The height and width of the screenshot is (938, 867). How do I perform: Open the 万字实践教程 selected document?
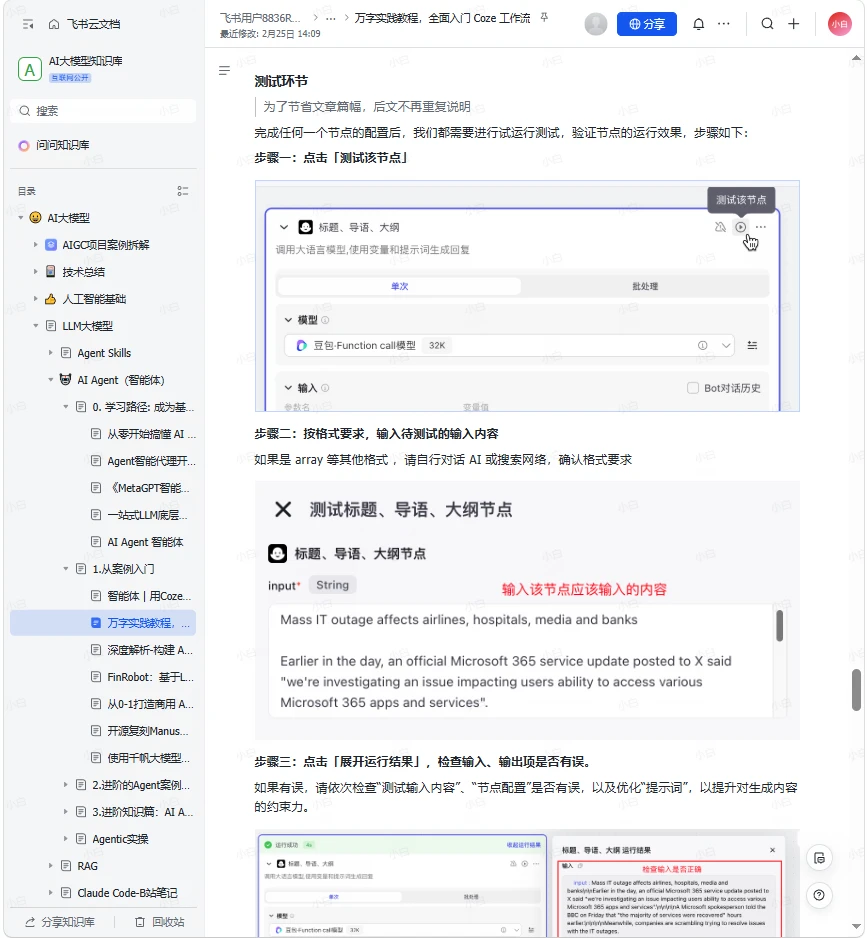point(103,623)
